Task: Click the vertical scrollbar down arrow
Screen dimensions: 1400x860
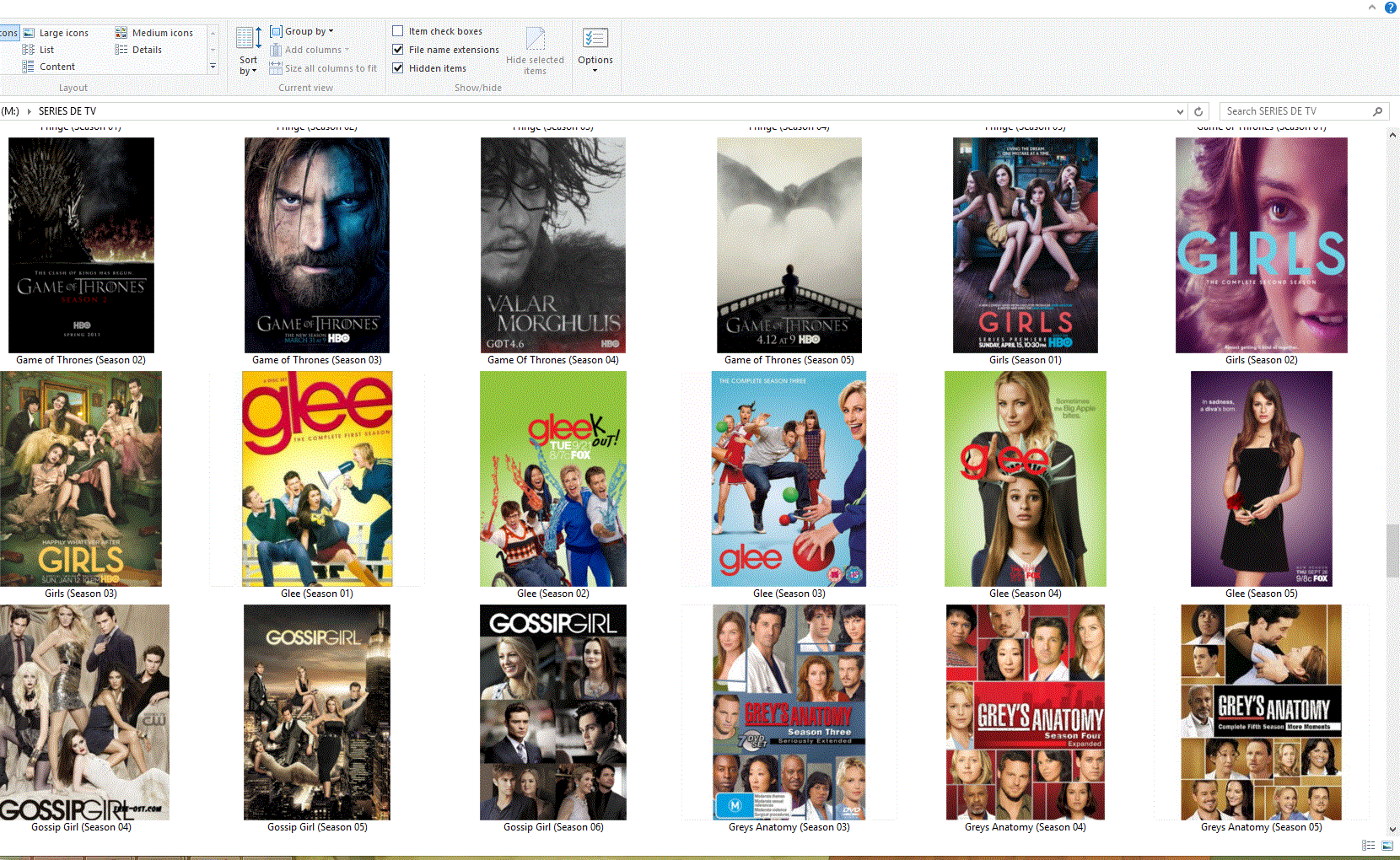Action: click(1393, 830)
